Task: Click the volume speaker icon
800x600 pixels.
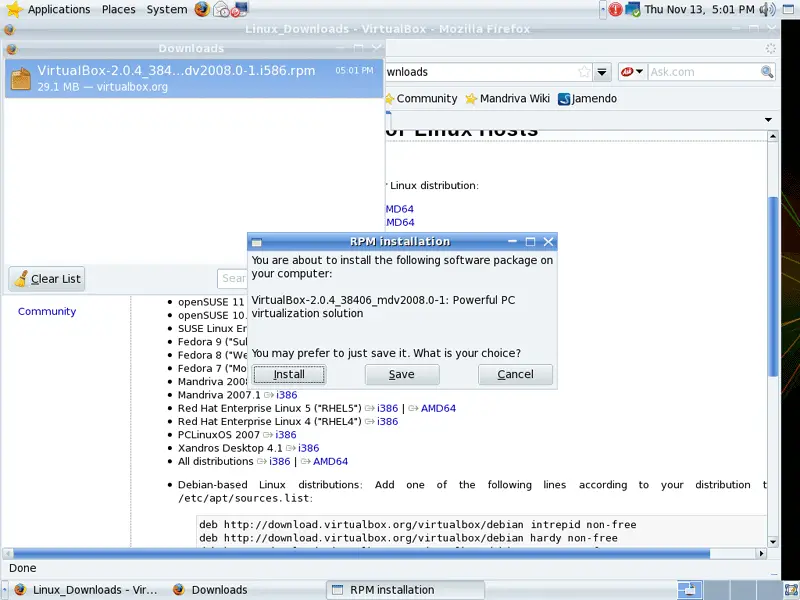Action: [767, 9]
